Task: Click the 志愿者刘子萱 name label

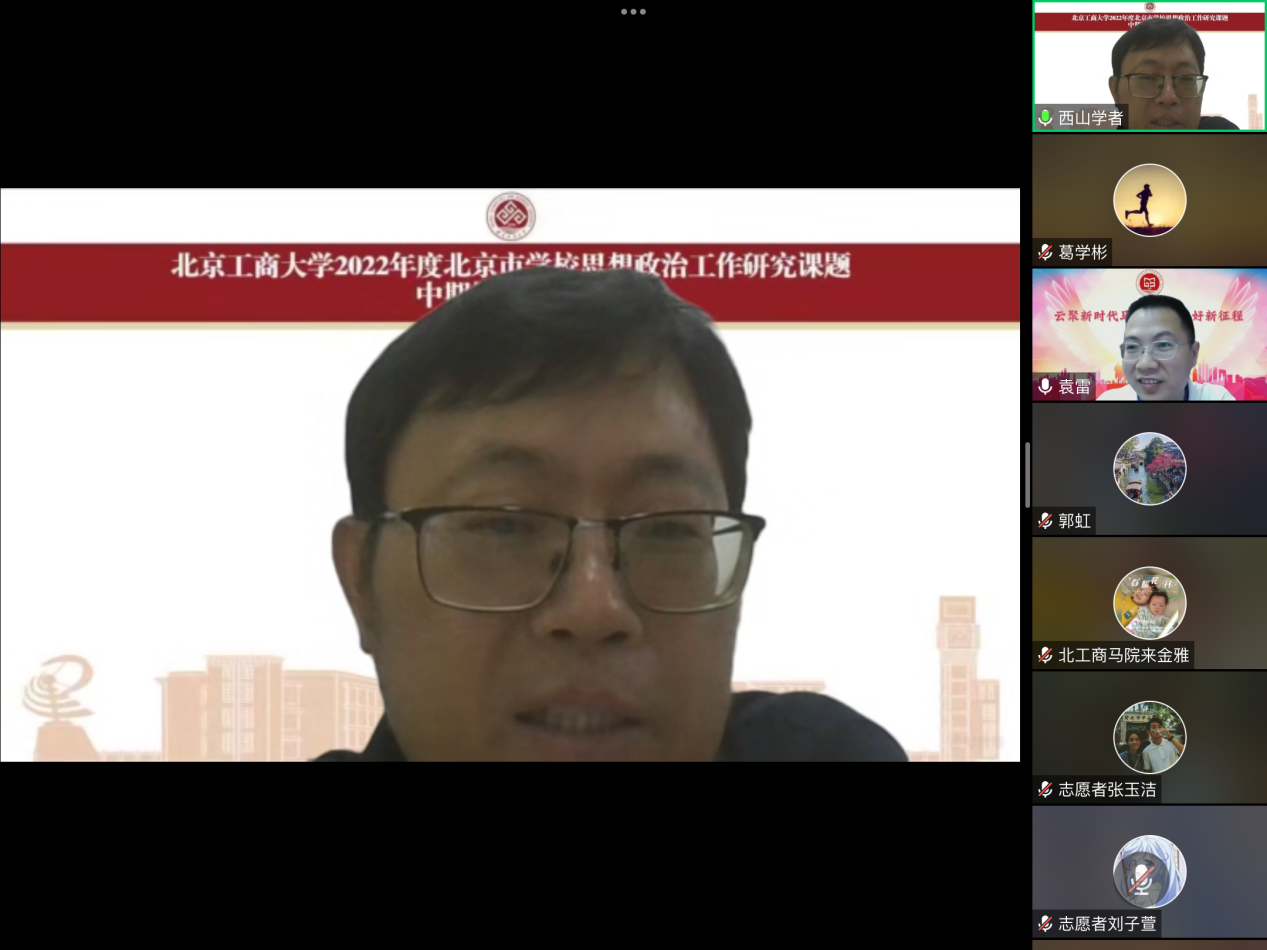Action: pos(1107,924)
